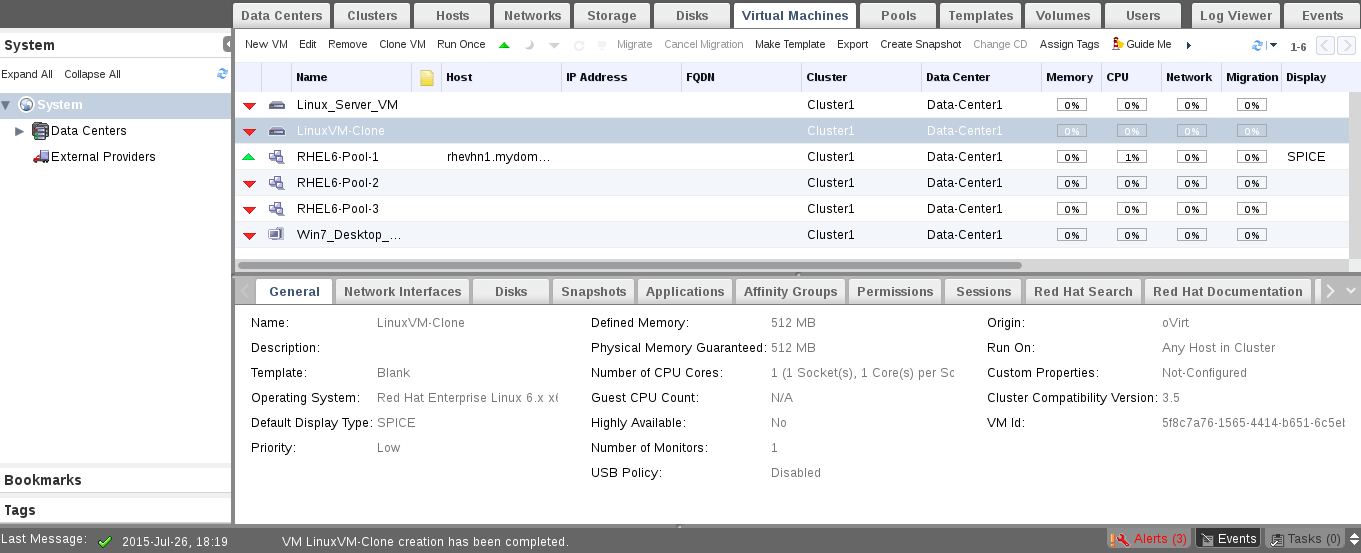Refresh the System tree panel
The image size is (1361, 553).
(222, 74)
